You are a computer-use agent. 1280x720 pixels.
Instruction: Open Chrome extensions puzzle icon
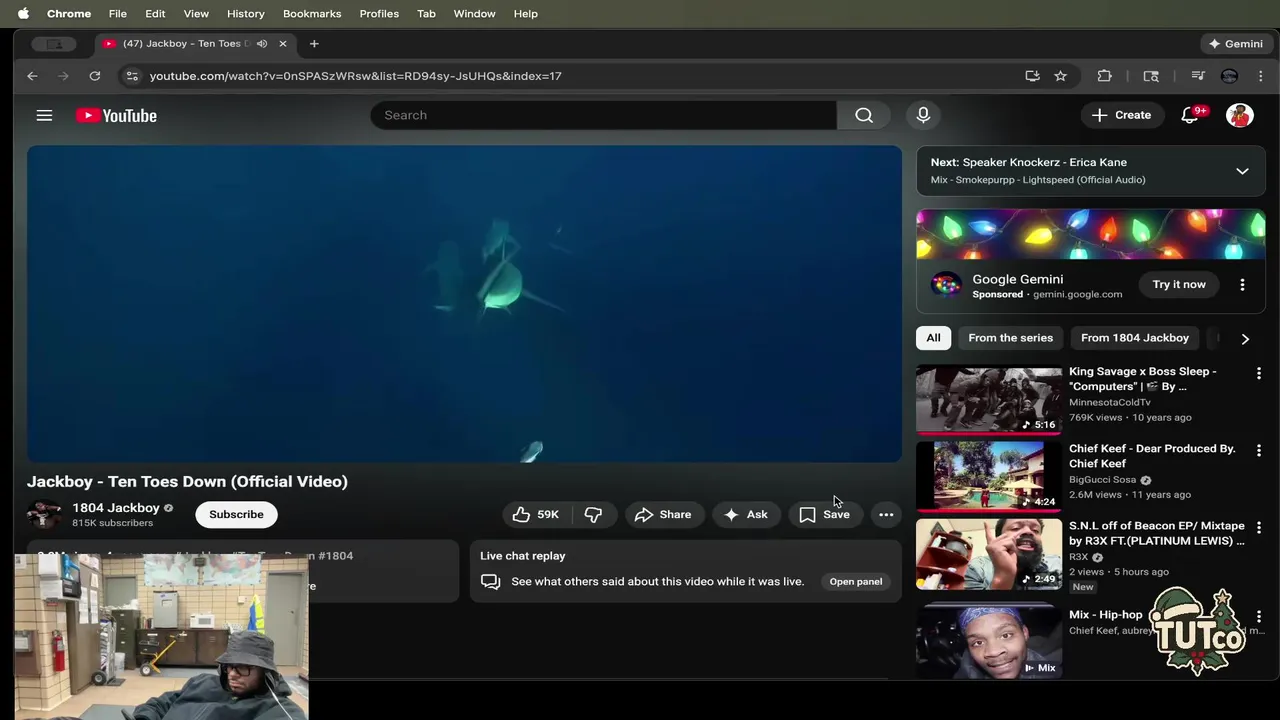1104,76
